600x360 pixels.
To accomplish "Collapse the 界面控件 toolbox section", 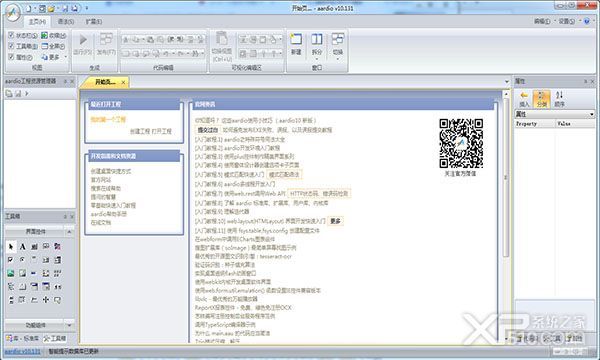I will [x=69, y=232].
